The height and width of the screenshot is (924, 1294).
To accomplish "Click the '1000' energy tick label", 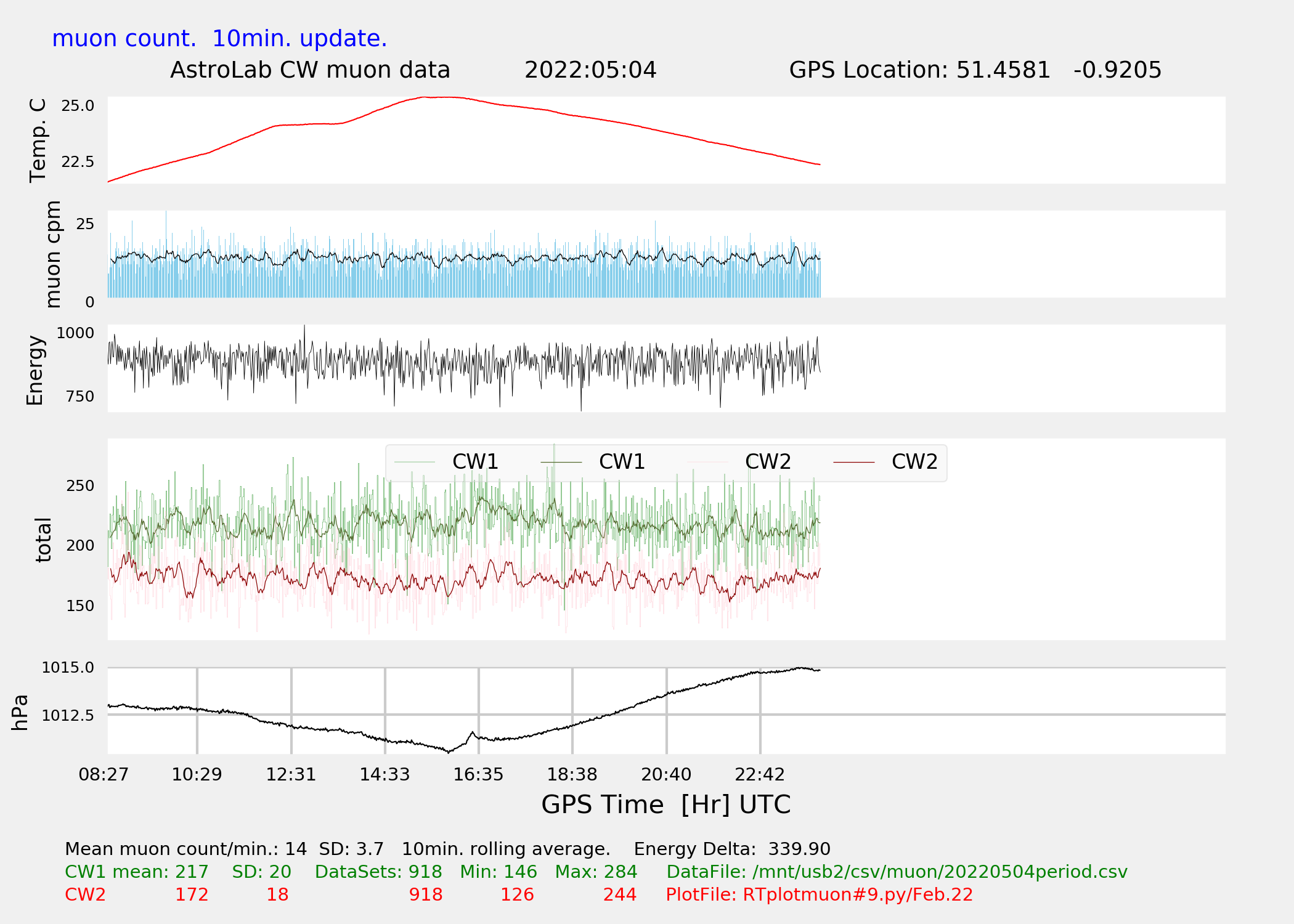I will tap(75, 333).
